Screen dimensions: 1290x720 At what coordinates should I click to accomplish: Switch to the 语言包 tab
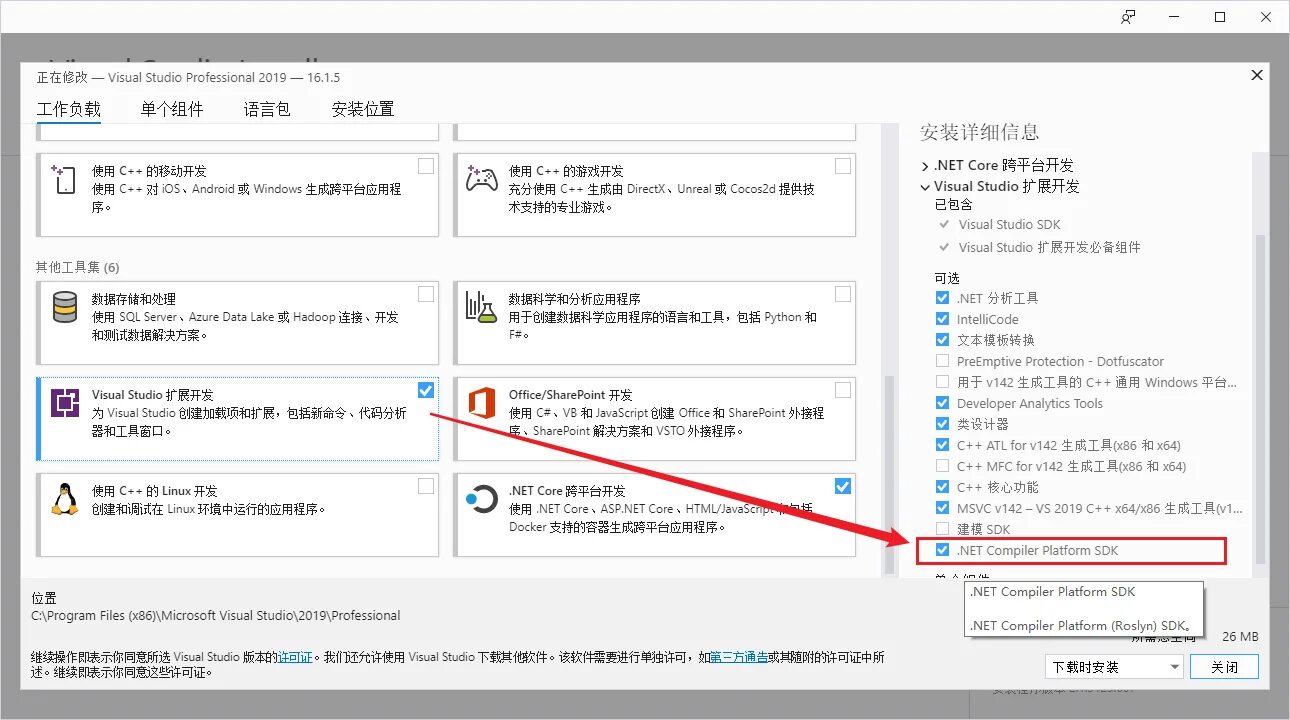(x=267, y=109)
